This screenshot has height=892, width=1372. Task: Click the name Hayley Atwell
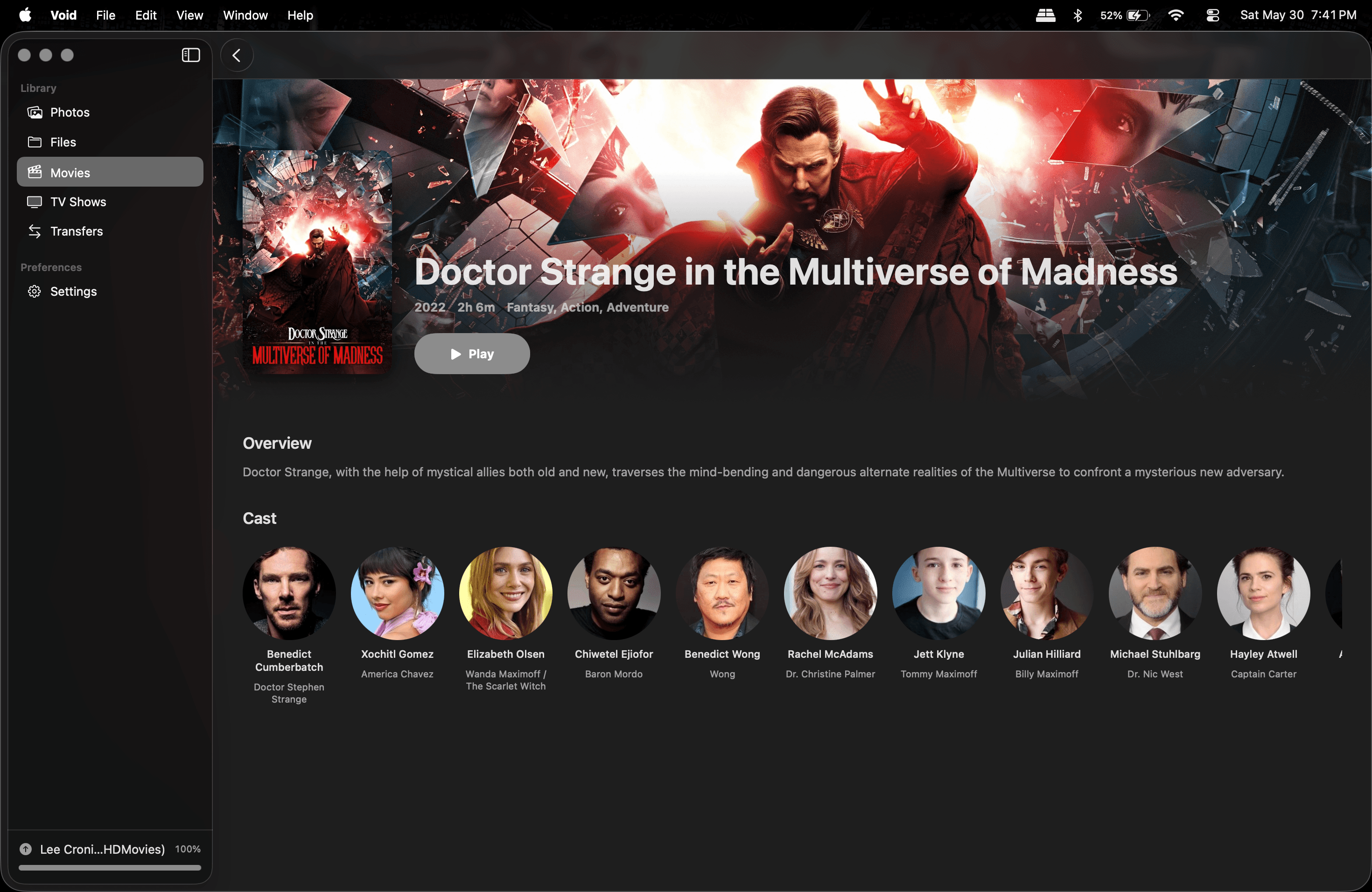(x=1264, y=654)
